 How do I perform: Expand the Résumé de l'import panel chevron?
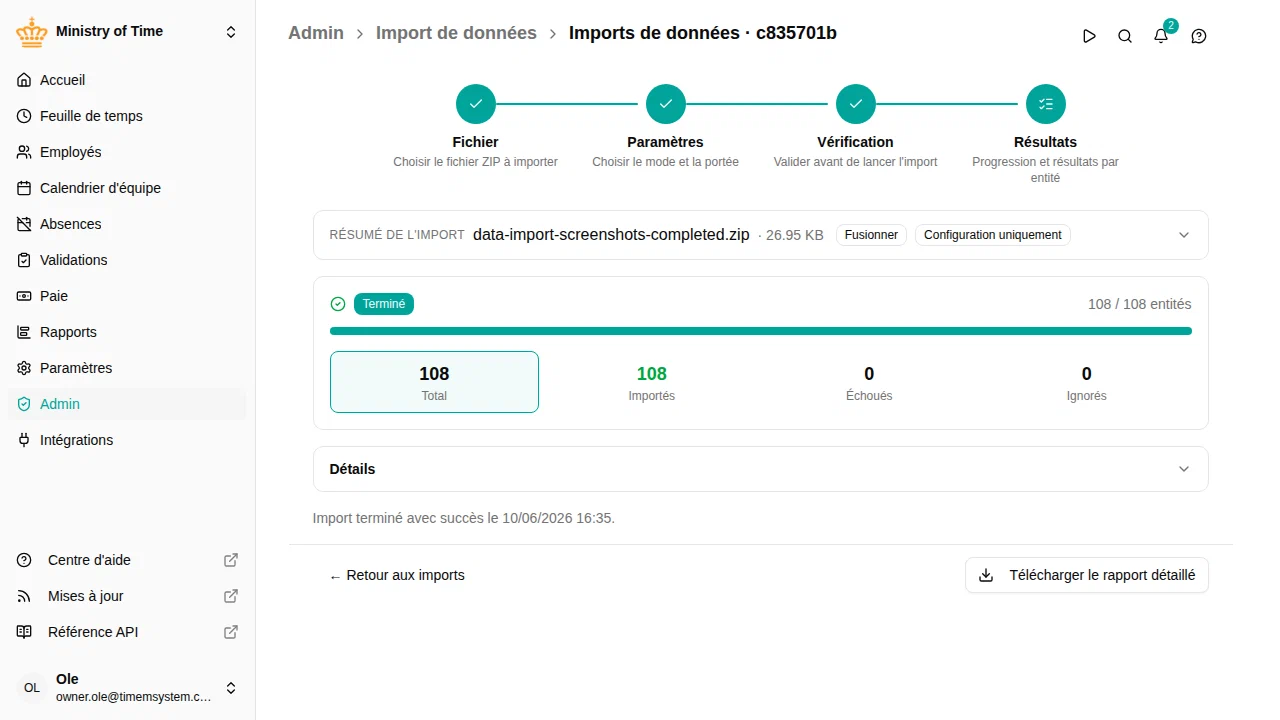click(x=1184, y=235)
